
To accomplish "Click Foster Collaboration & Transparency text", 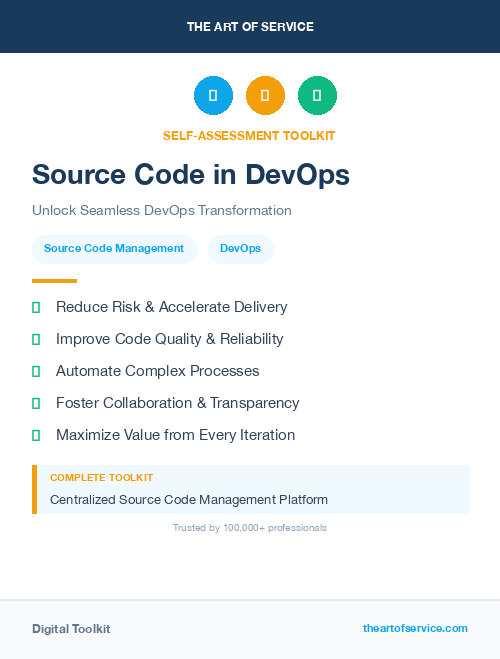I will (178, 403).
